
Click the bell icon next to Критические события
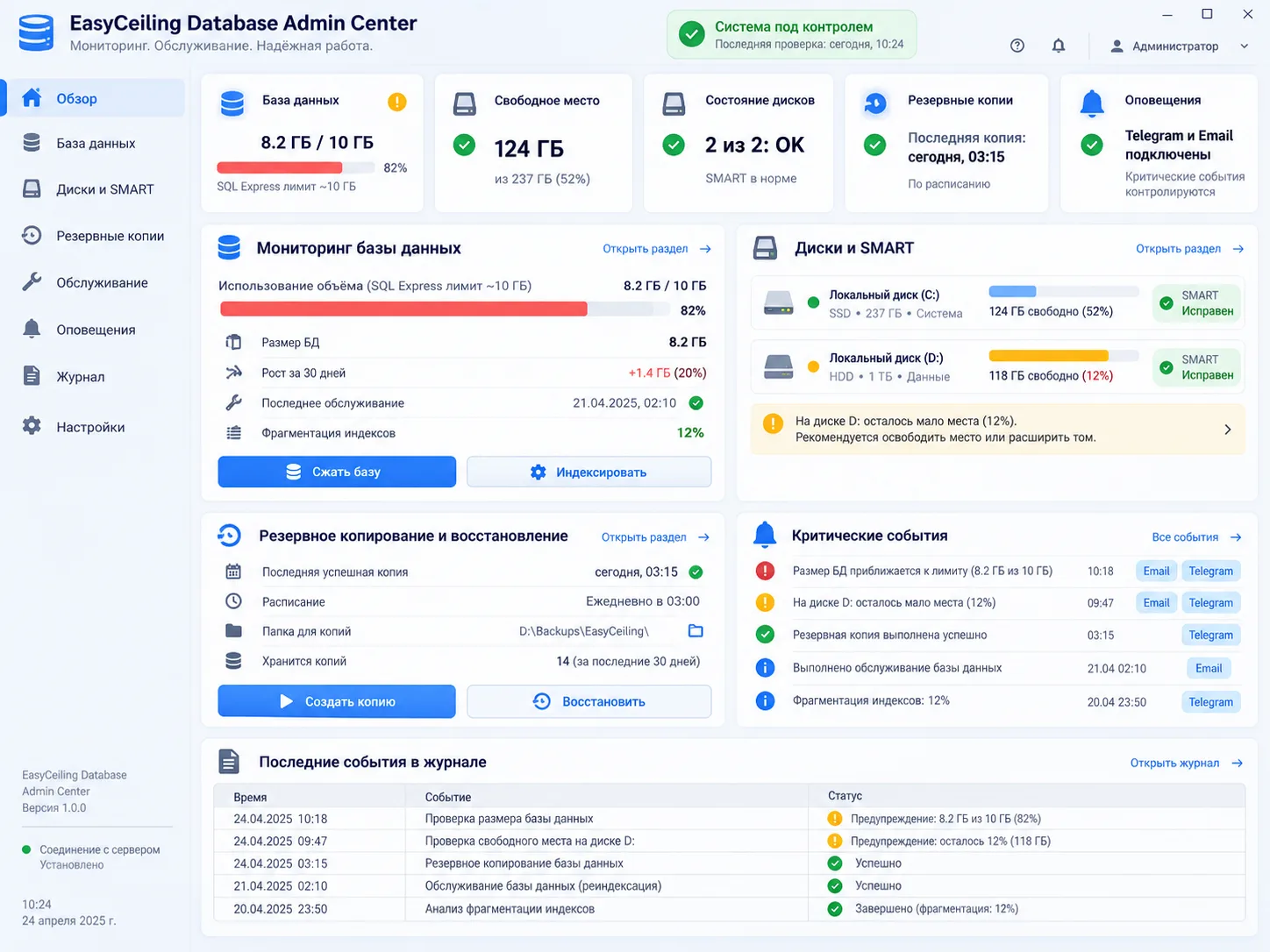[x=765, y=534]
